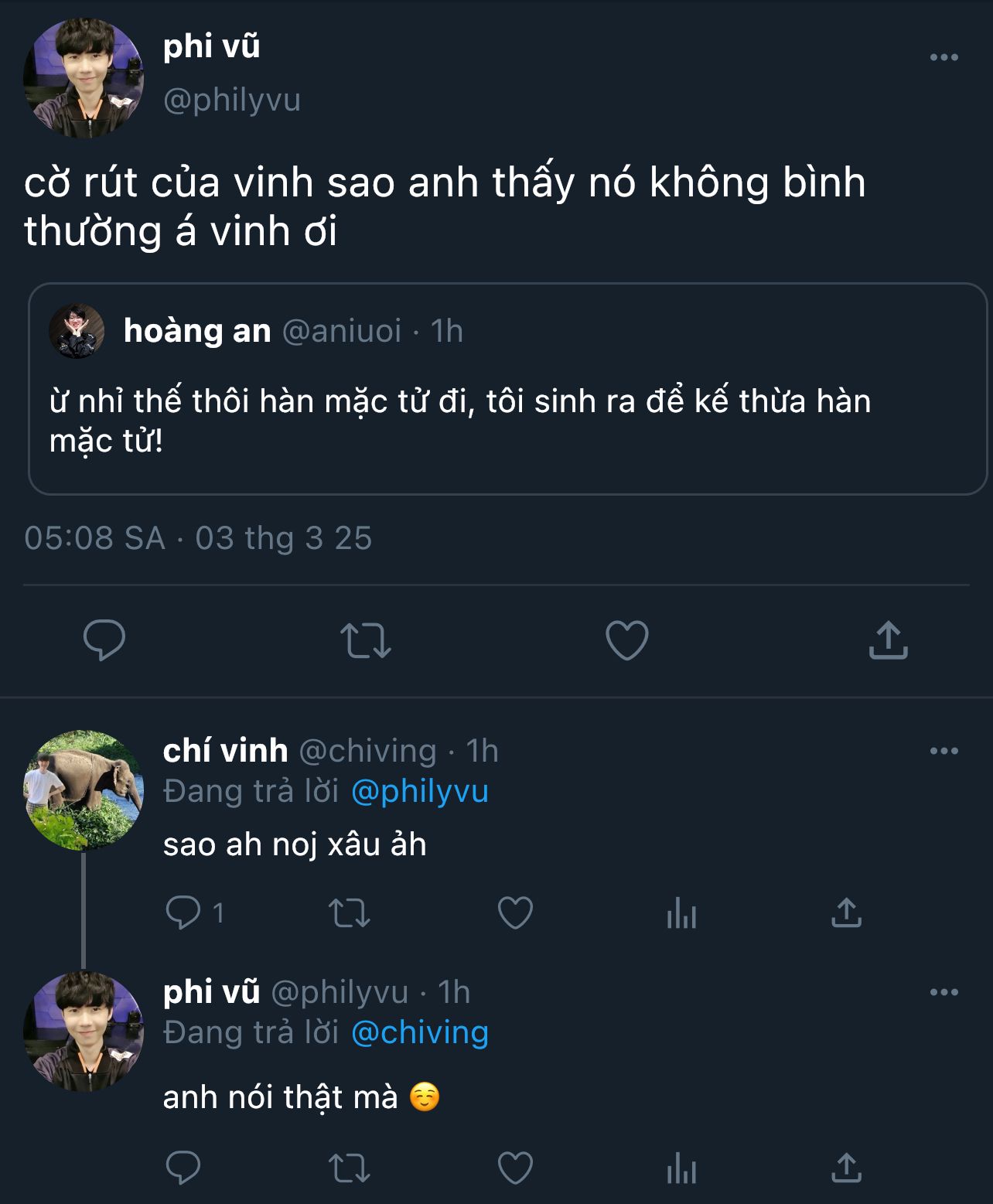Share the main phi vũ tweet

(888, 640)
